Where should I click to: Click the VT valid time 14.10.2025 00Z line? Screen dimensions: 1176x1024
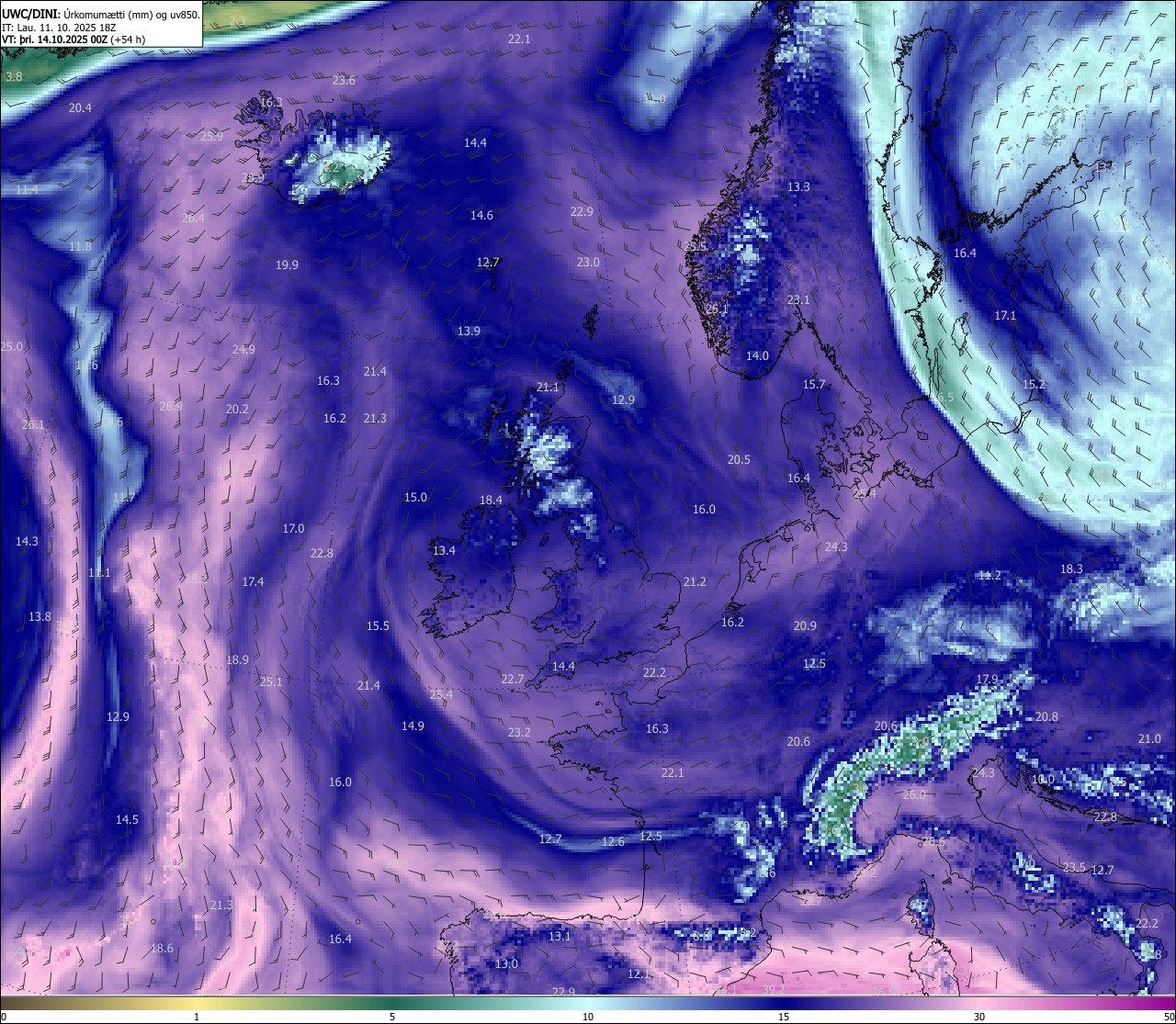coord(73,39)
